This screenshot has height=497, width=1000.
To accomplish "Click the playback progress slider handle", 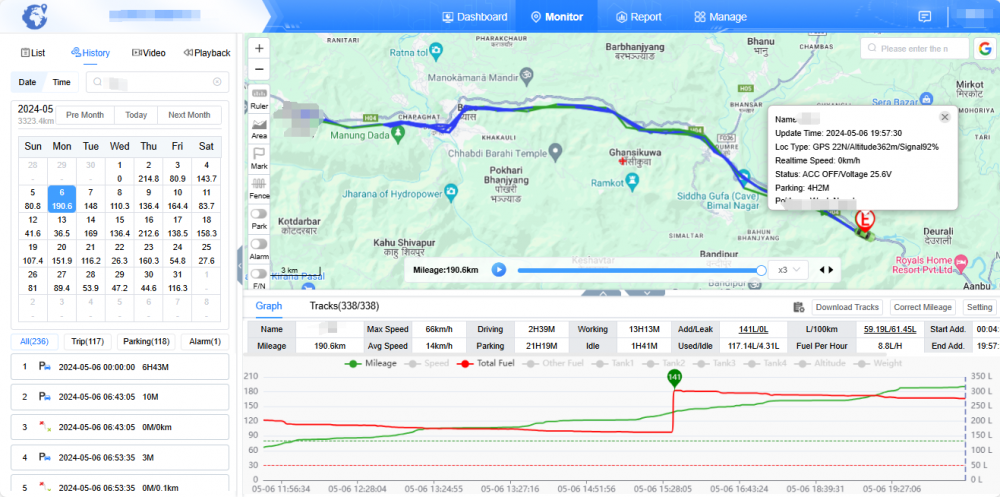I will click(761, 270).
